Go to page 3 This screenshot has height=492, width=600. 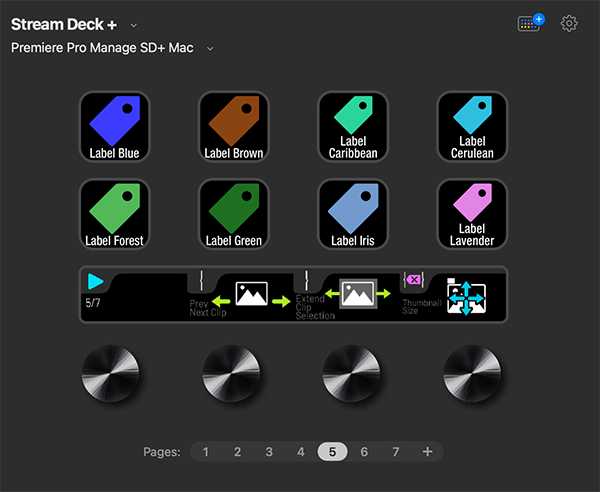(269, 452)
